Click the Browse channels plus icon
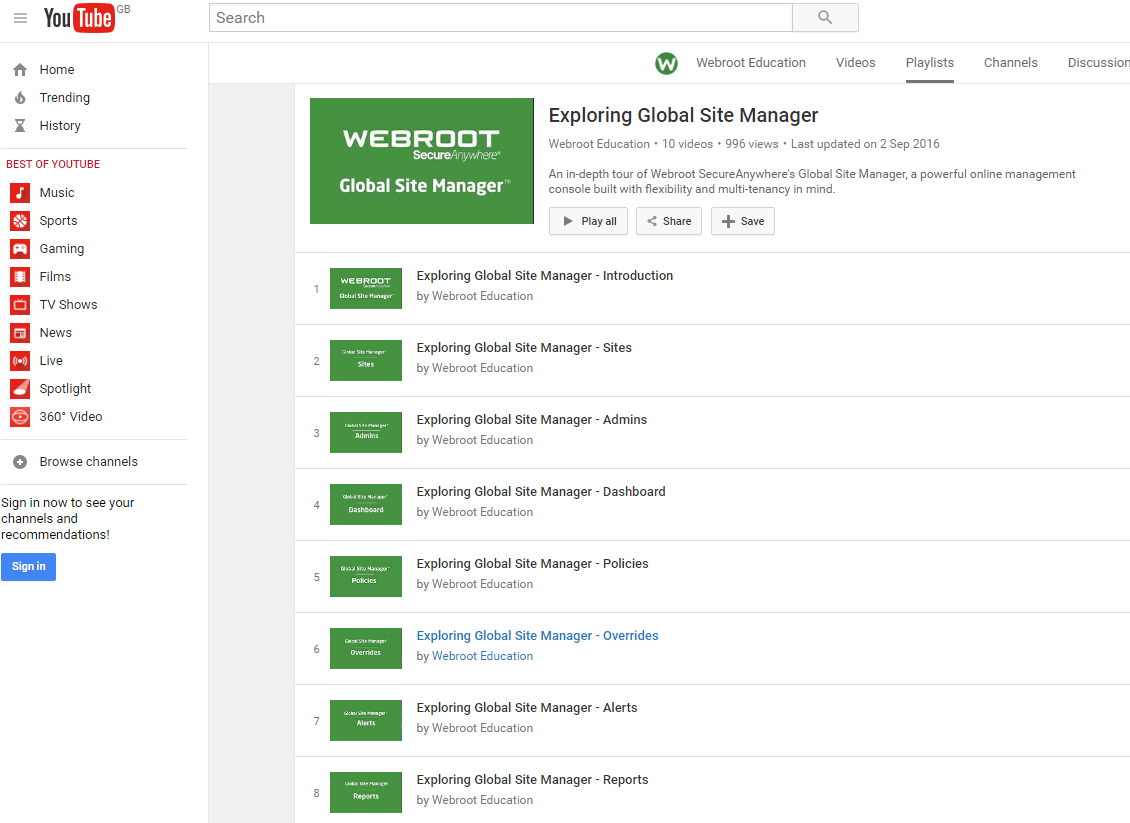Viewport: 1130px width, 823px height. coord(20,462)
